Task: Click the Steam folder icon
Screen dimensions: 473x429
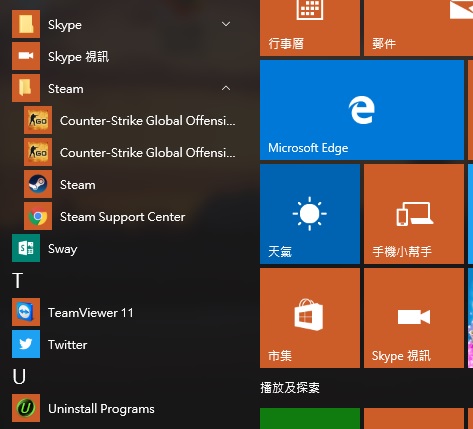Action: [x=26, y=88]
